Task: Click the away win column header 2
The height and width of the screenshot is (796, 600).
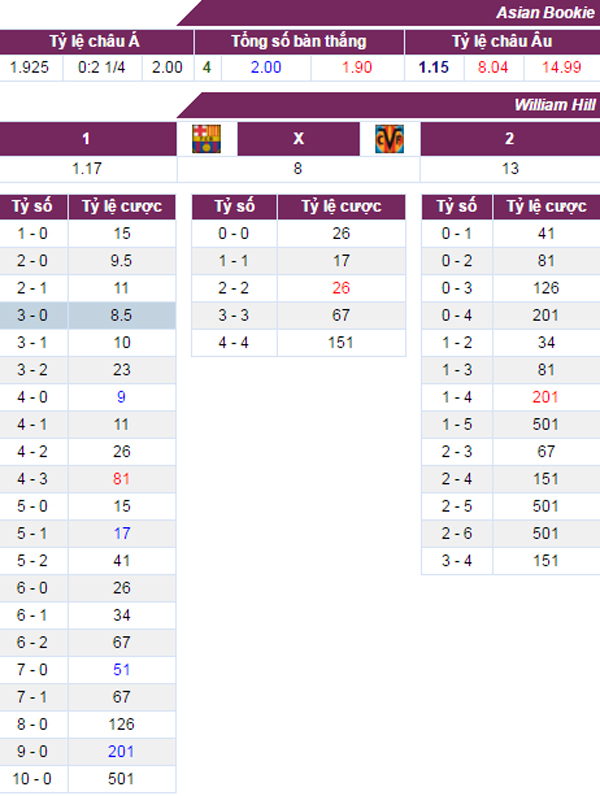Action: tap(510, 139)
